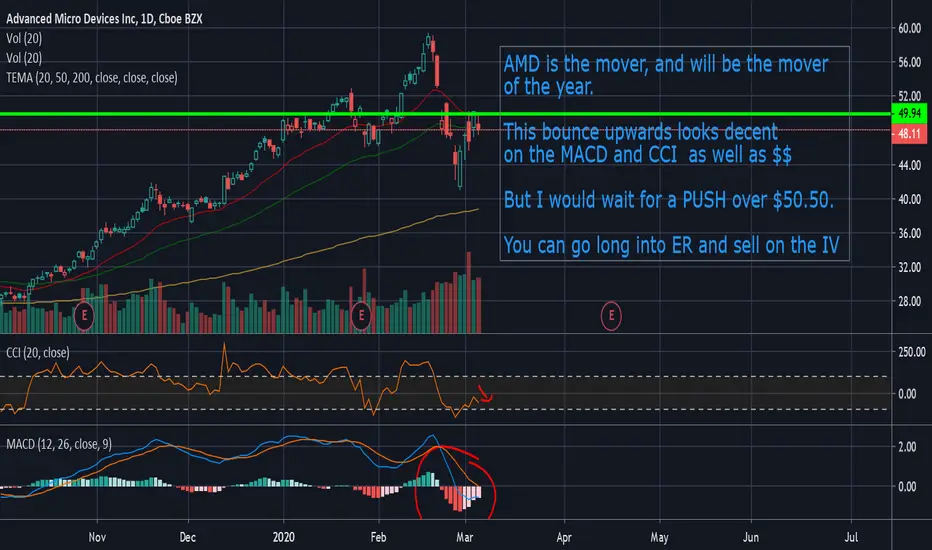Click the earnings marker near late January
This screenshot has height=550, width=932.
point(361,315)
